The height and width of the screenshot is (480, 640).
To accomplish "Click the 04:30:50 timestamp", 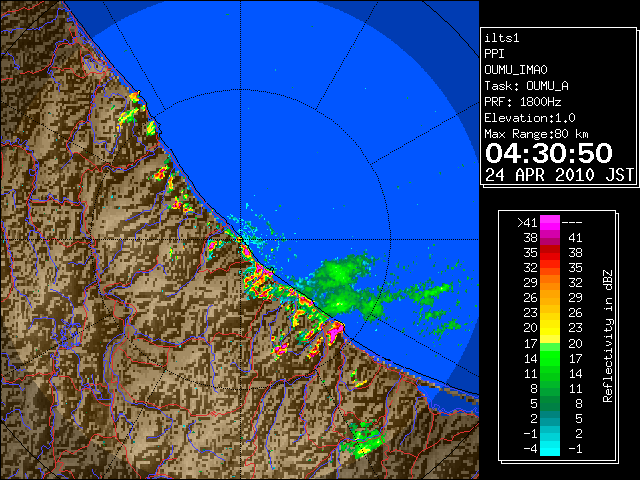I will [549, 153].
